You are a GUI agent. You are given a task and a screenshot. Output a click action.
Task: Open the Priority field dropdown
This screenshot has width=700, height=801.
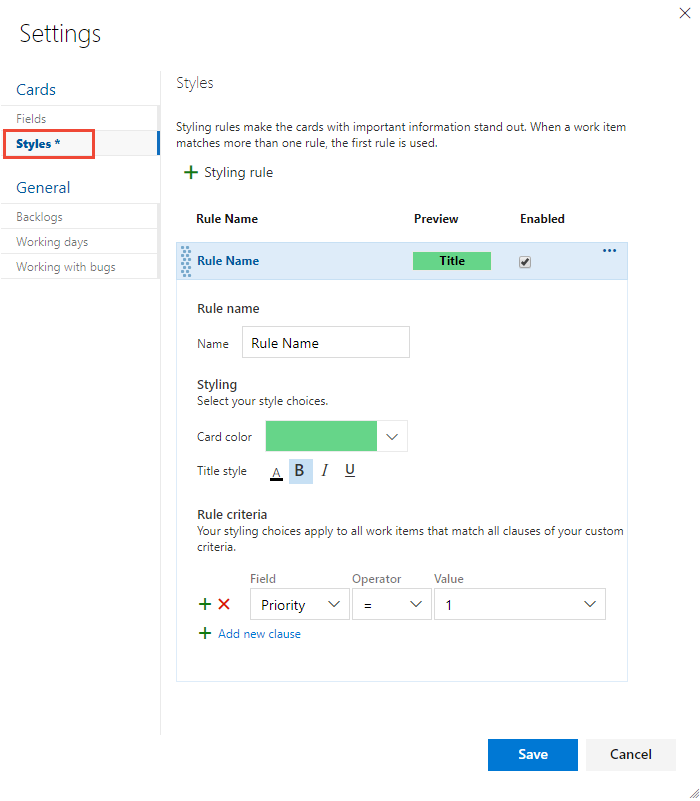tap(299, 604)
